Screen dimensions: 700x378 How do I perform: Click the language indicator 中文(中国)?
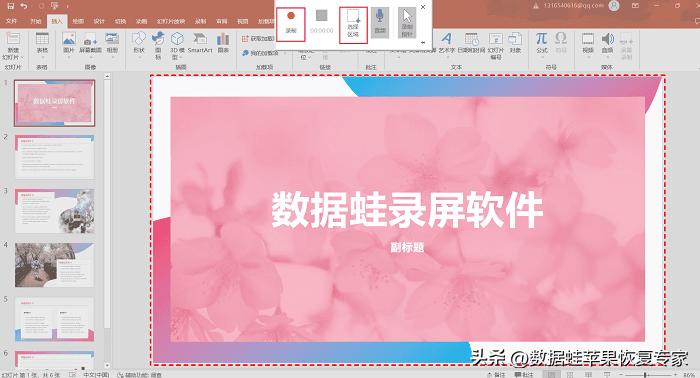pos(96,374)
